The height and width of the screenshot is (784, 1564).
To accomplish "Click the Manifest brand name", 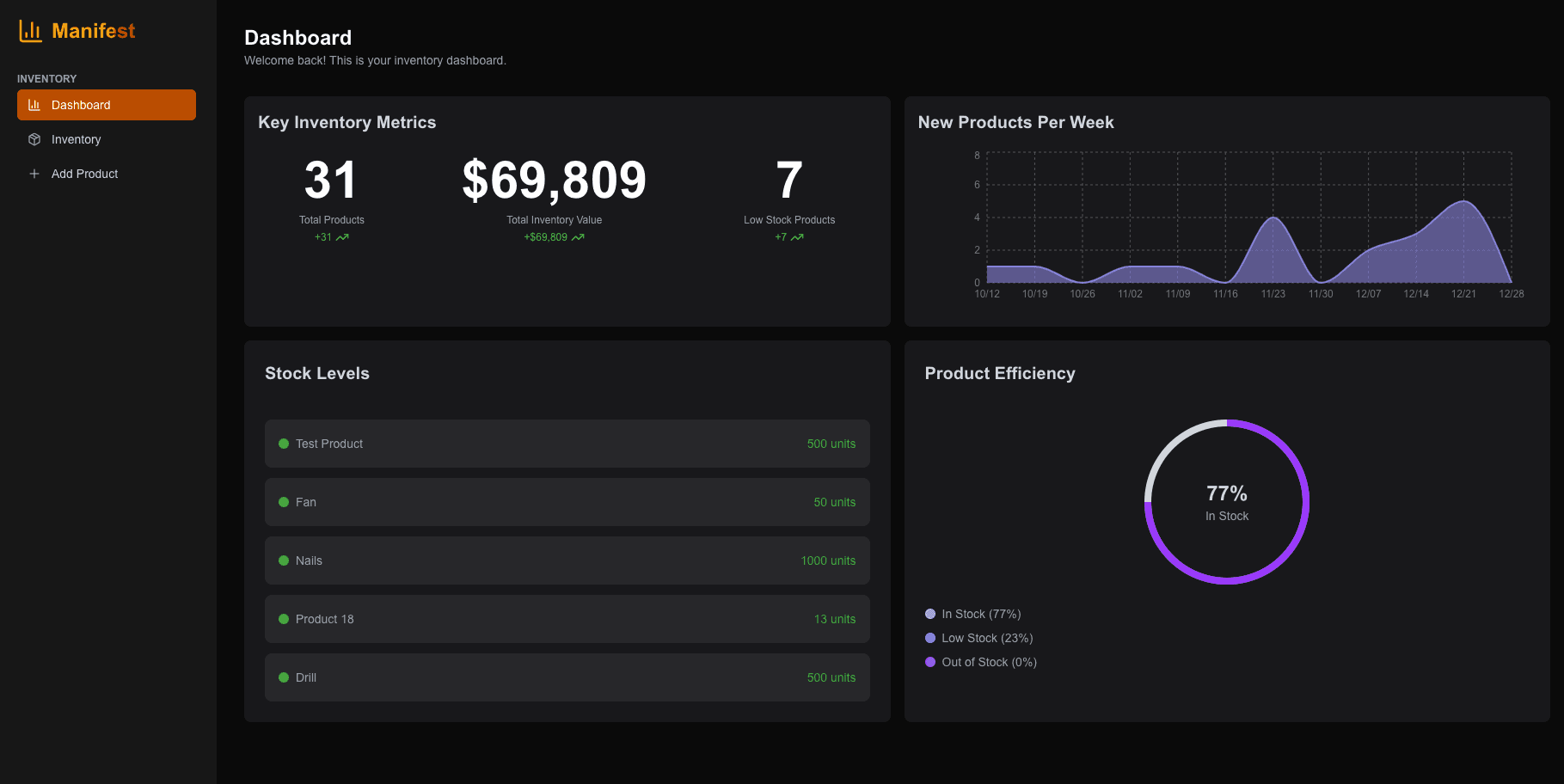I will [93, 31].
